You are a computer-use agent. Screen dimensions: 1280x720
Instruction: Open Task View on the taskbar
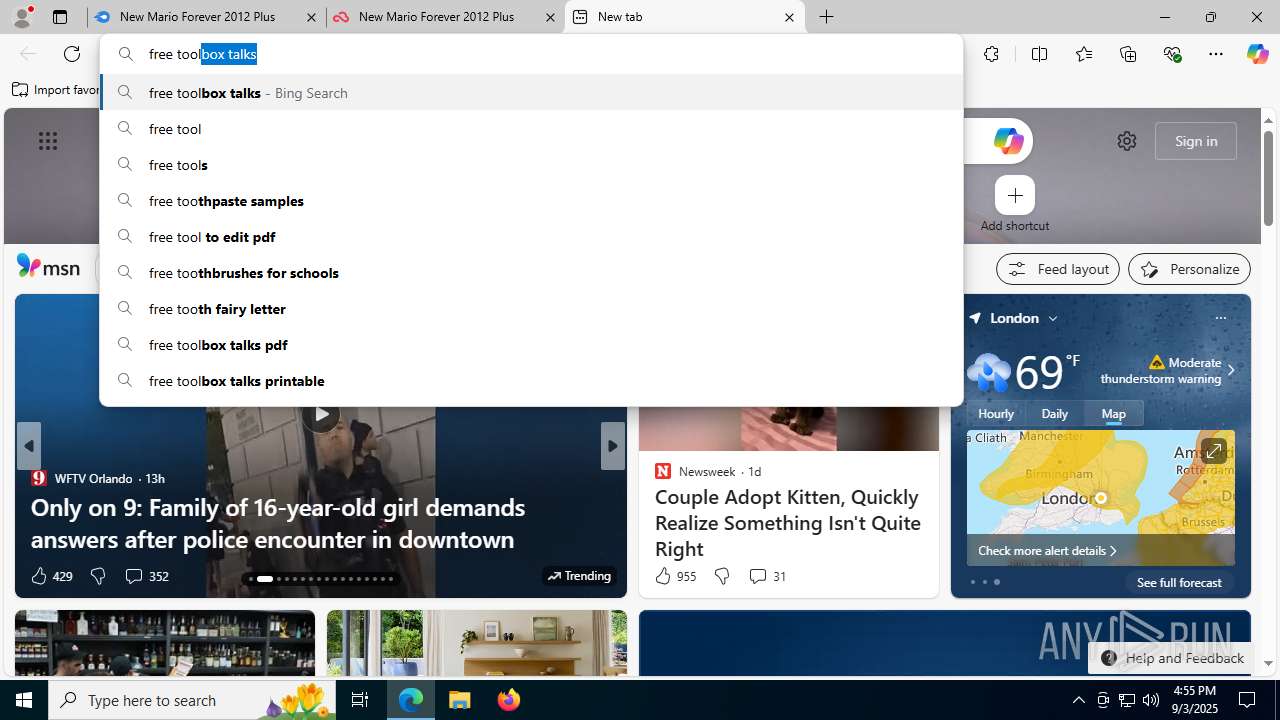(x=360, y=700)
